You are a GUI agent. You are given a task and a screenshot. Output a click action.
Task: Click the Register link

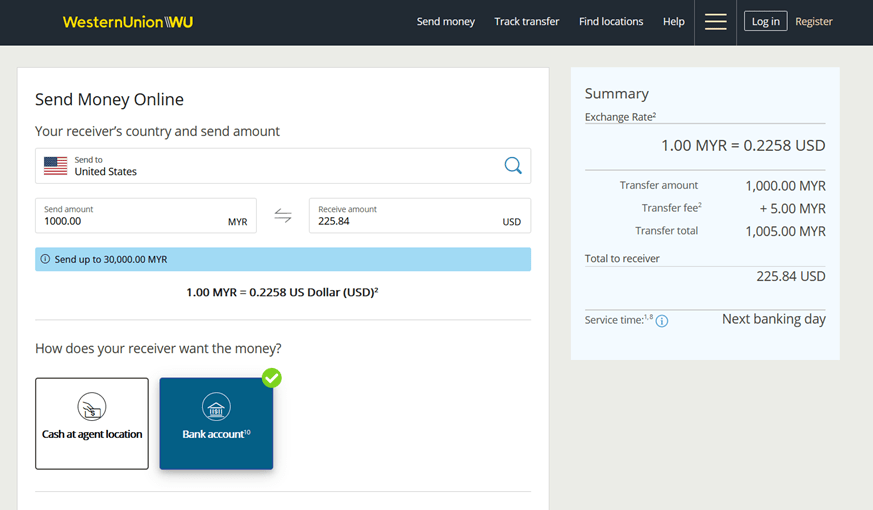(813, 22)
